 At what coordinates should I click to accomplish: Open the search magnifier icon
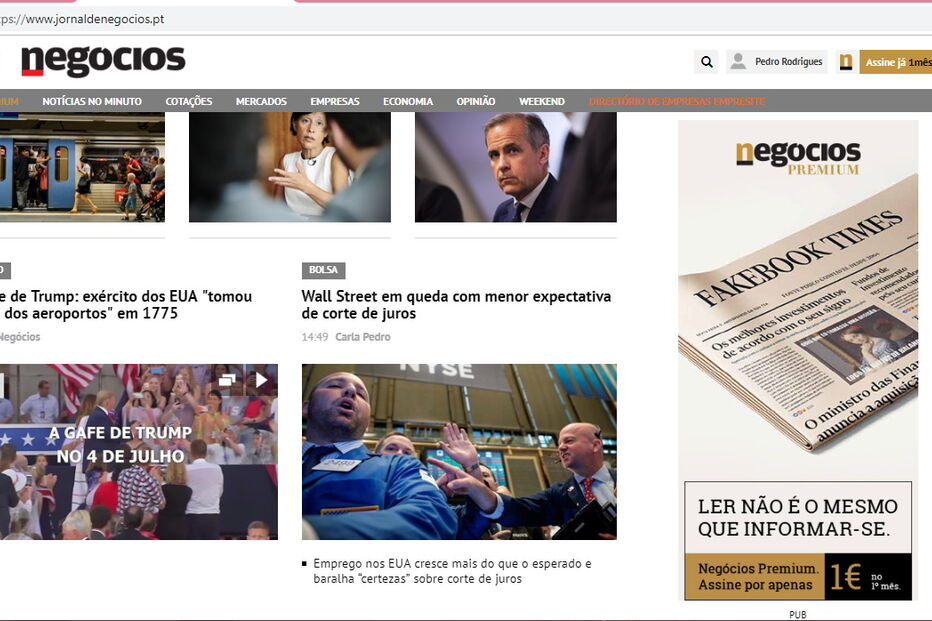(x=706, y=61)
